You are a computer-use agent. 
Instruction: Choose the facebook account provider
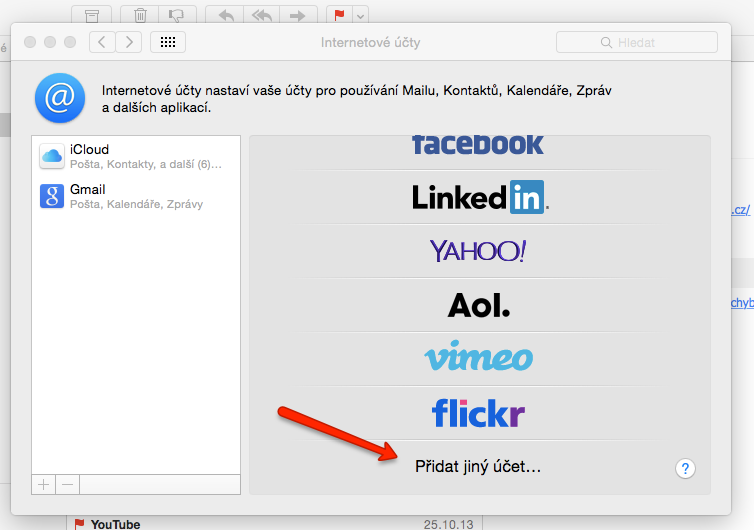tap(478, 146)
